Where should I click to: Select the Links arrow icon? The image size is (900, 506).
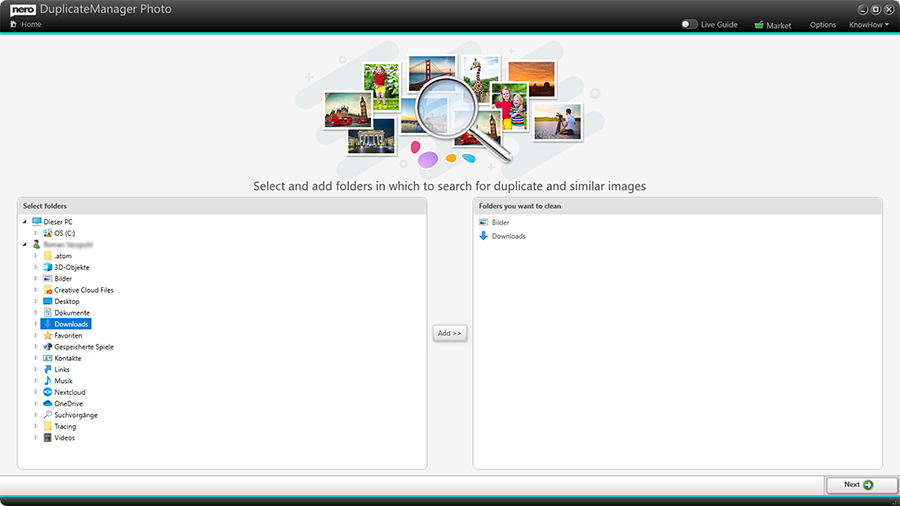click(x=48, y=369)
